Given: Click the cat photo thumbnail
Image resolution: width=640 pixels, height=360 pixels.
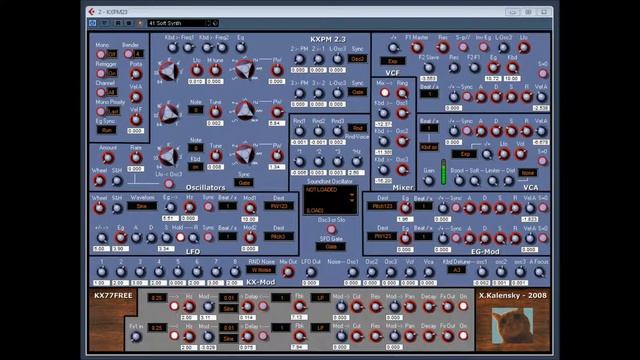Looking at the screenshot, I should (512, 325).
